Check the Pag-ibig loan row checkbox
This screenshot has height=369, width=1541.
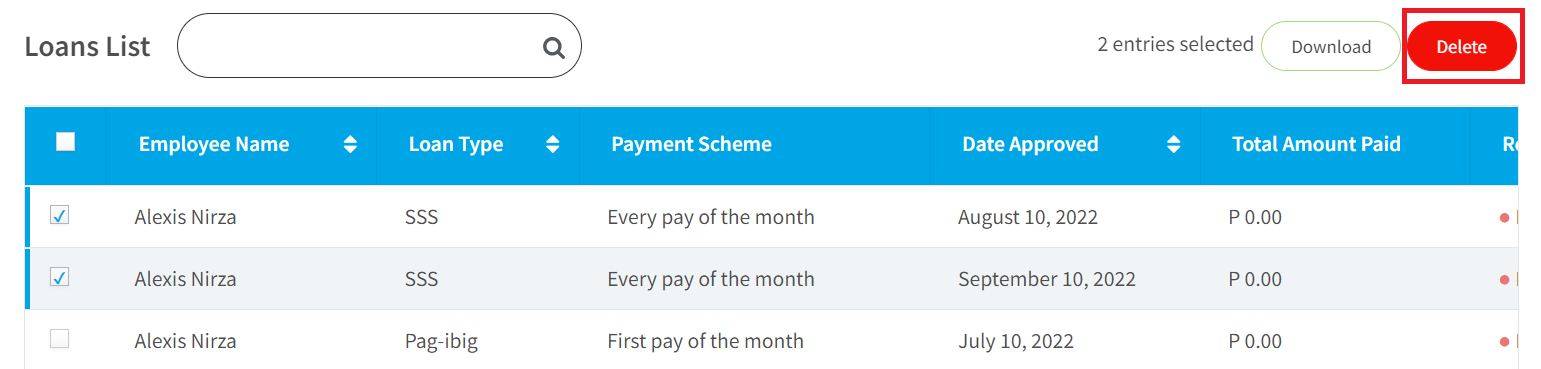tap(60, 339)
